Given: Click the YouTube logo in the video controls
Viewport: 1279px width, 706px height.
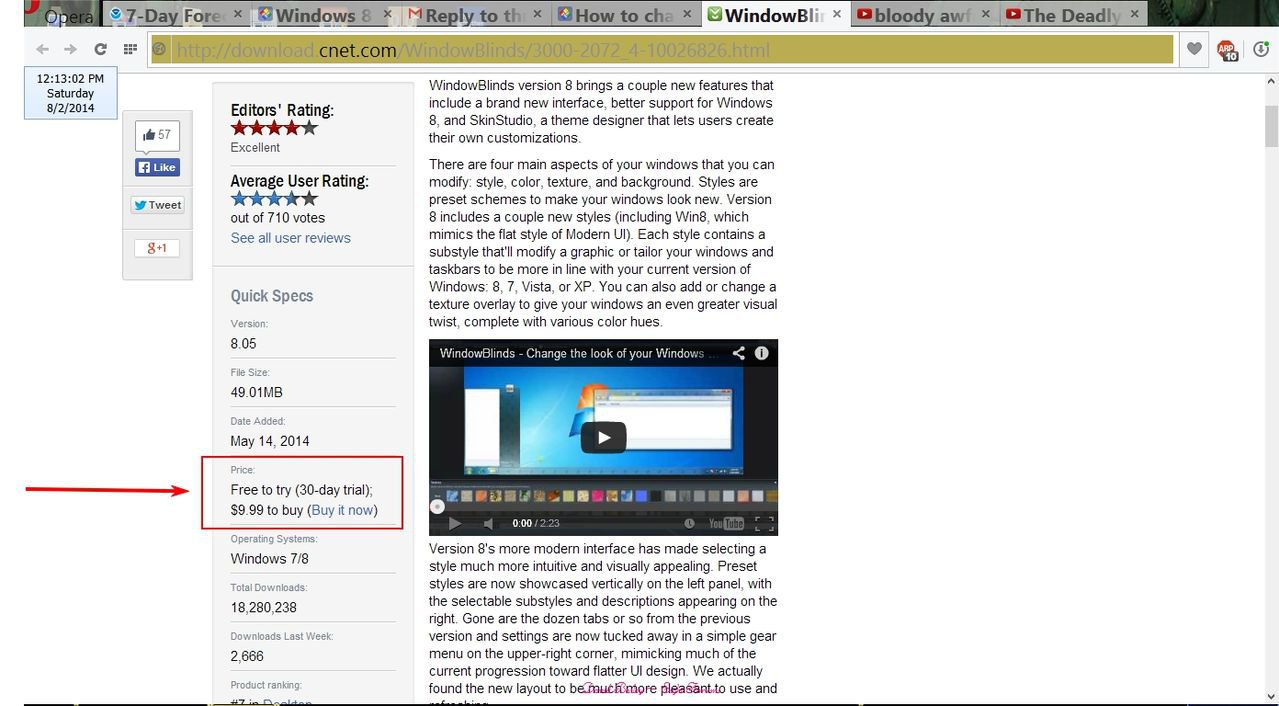Looking at the screenshot, I should [726, 523].
